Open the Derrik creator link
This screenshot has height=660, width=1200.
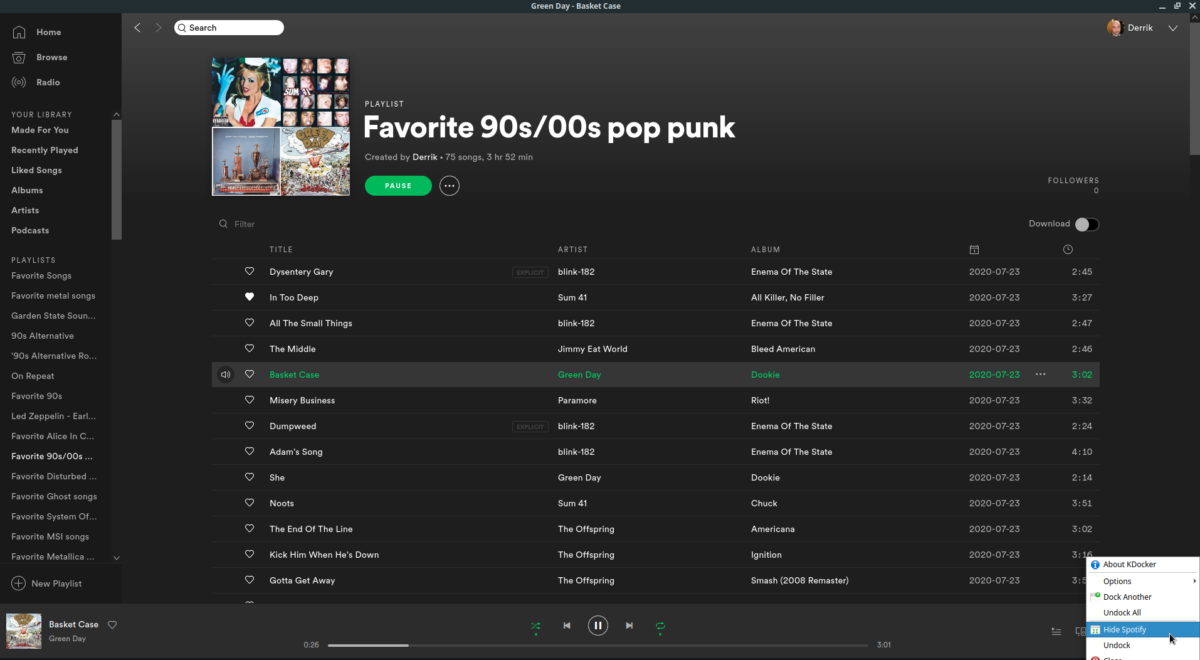tap(425, 157)
